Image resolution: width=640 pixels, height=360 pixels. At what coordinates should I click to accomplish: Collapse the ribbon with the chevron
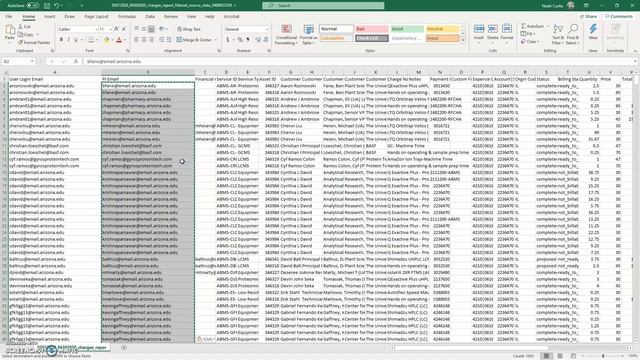635,51
